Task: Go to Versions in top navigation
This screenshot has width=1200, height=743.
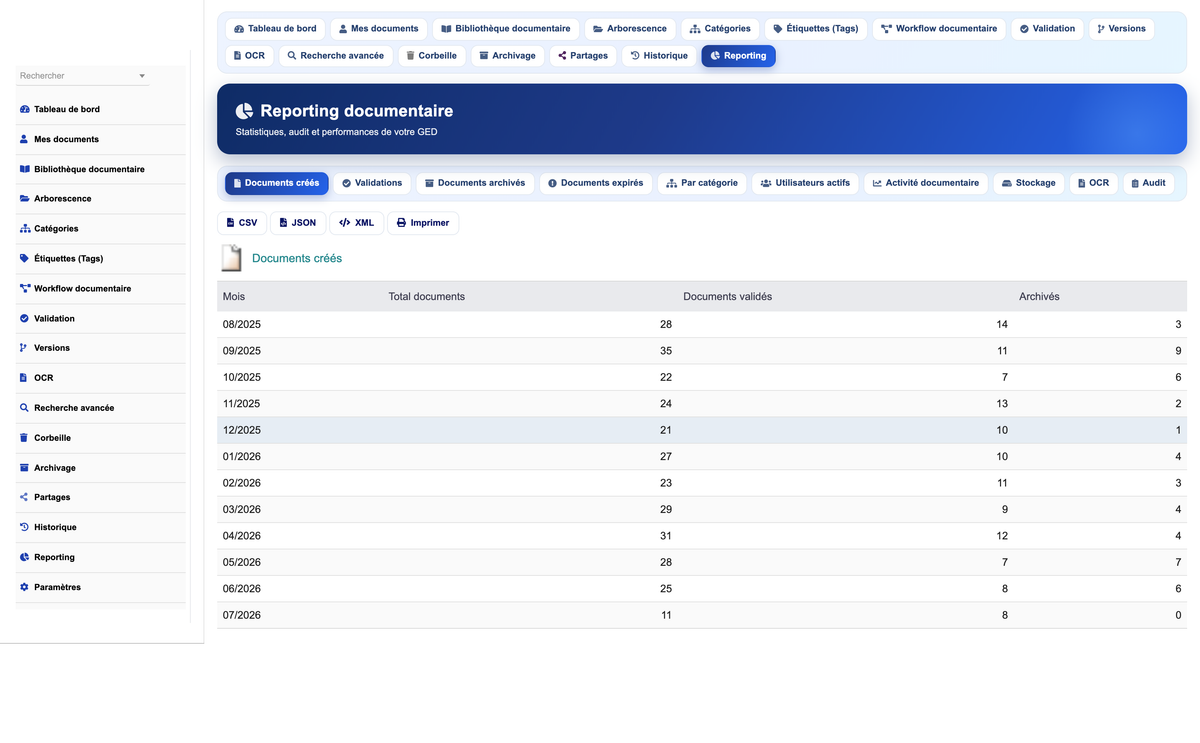Action: [x=1121, y=29]
